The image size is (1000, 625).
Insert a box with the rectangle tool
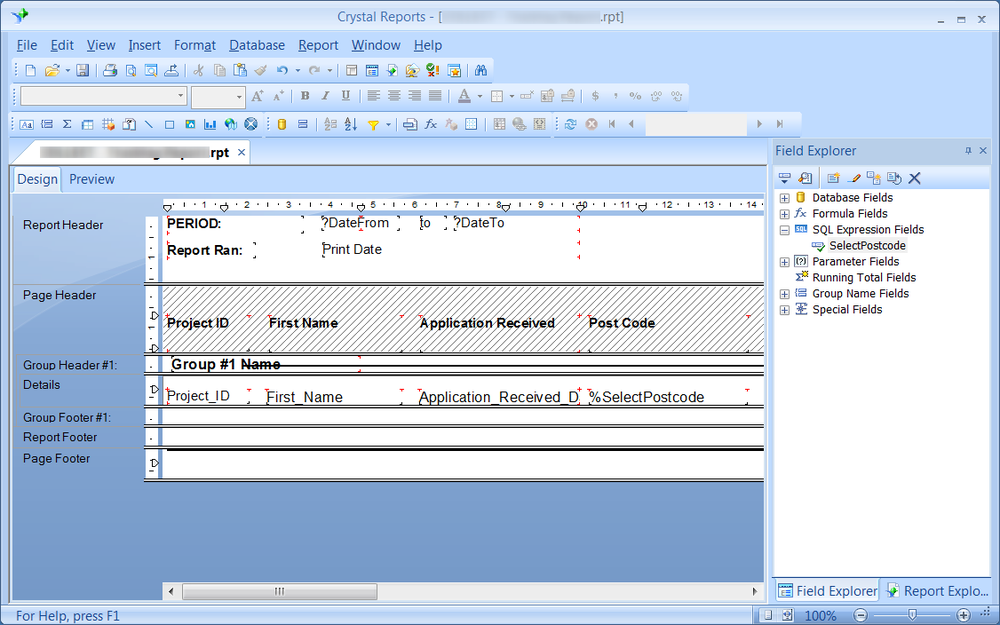(x=169, y=124)
